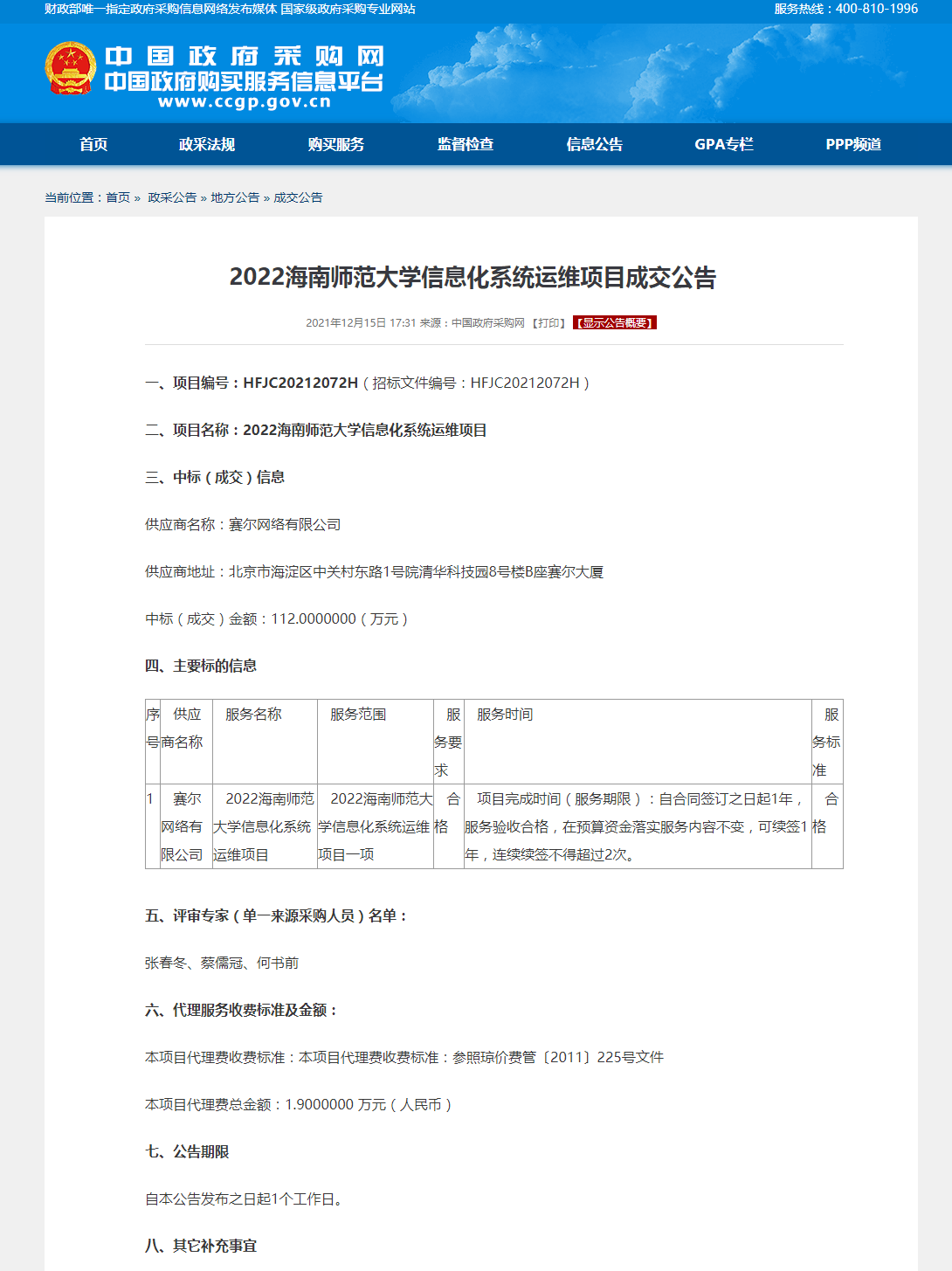Click the 地方公告 breadcrumb link
This screenshot has height=1271, width=952.
click(235, 197)
